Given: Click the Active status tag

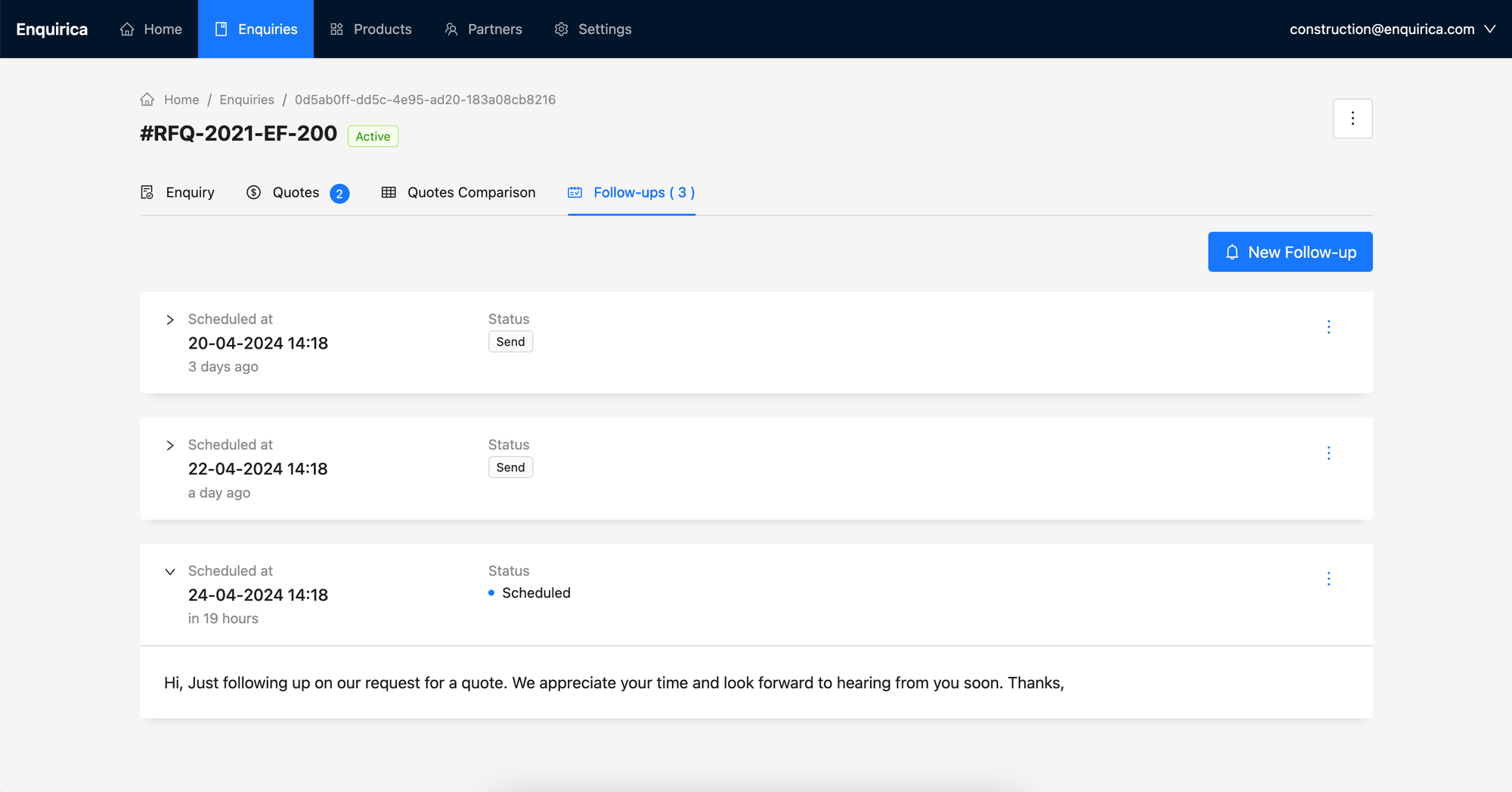Looking at the screenshot, I should [373, 136].
